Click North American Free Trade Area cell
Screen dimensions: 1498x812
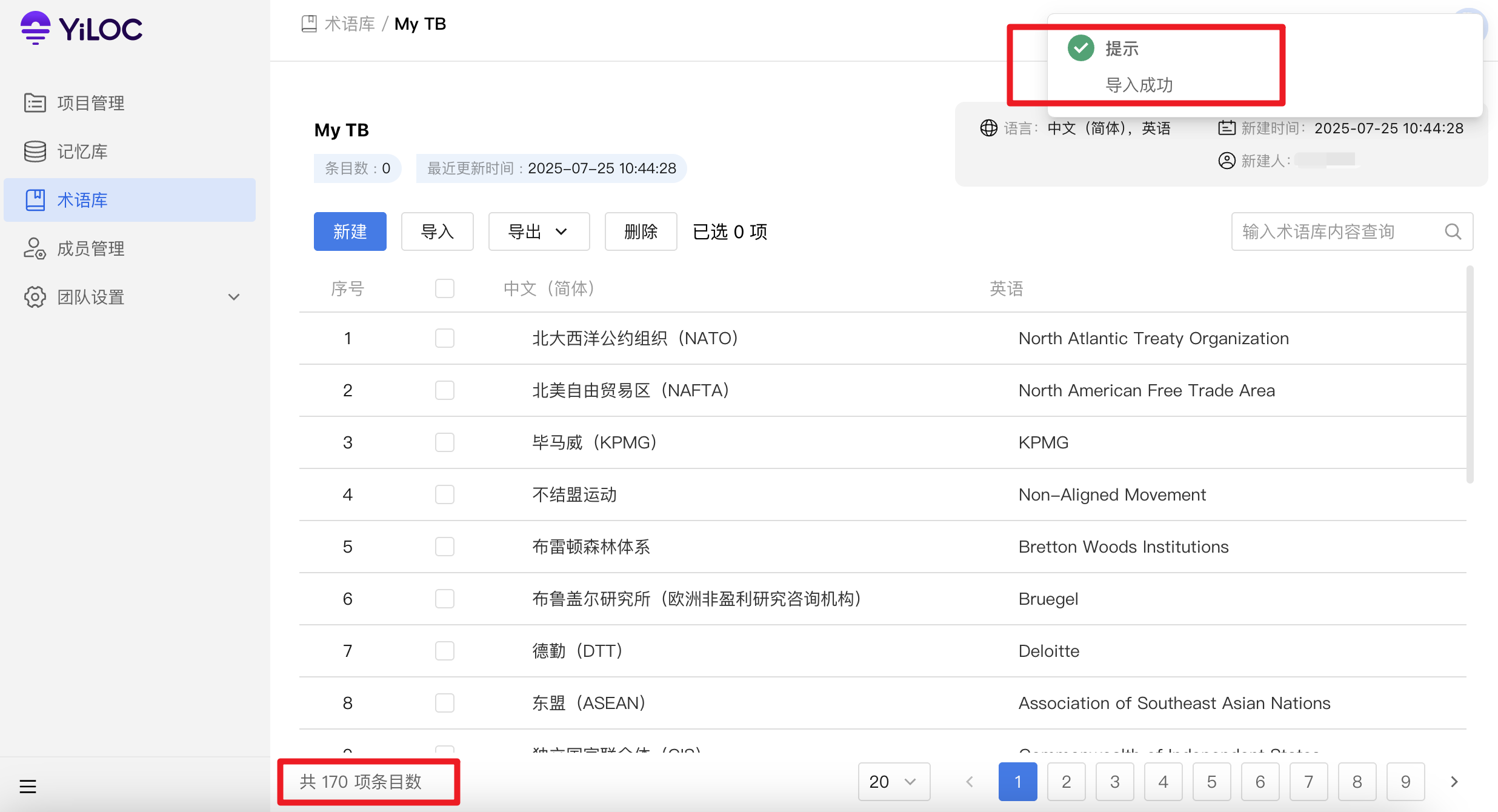pos(1147,390)
